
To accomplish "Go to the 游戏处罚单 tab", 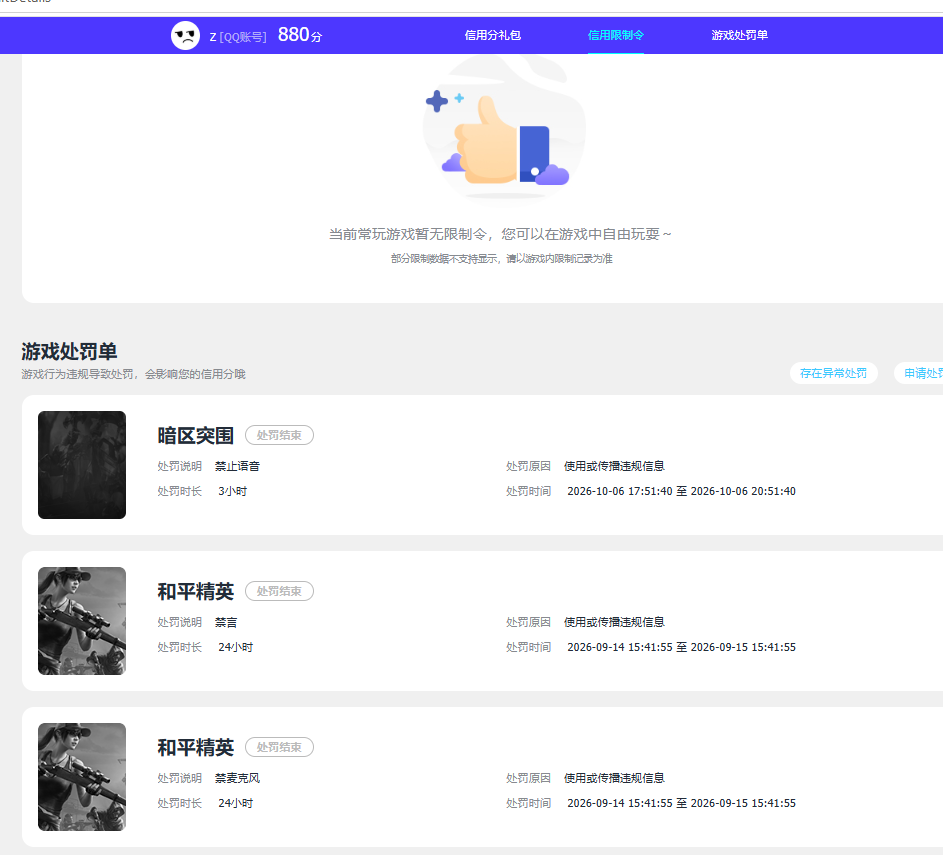I will coord(740,35).
